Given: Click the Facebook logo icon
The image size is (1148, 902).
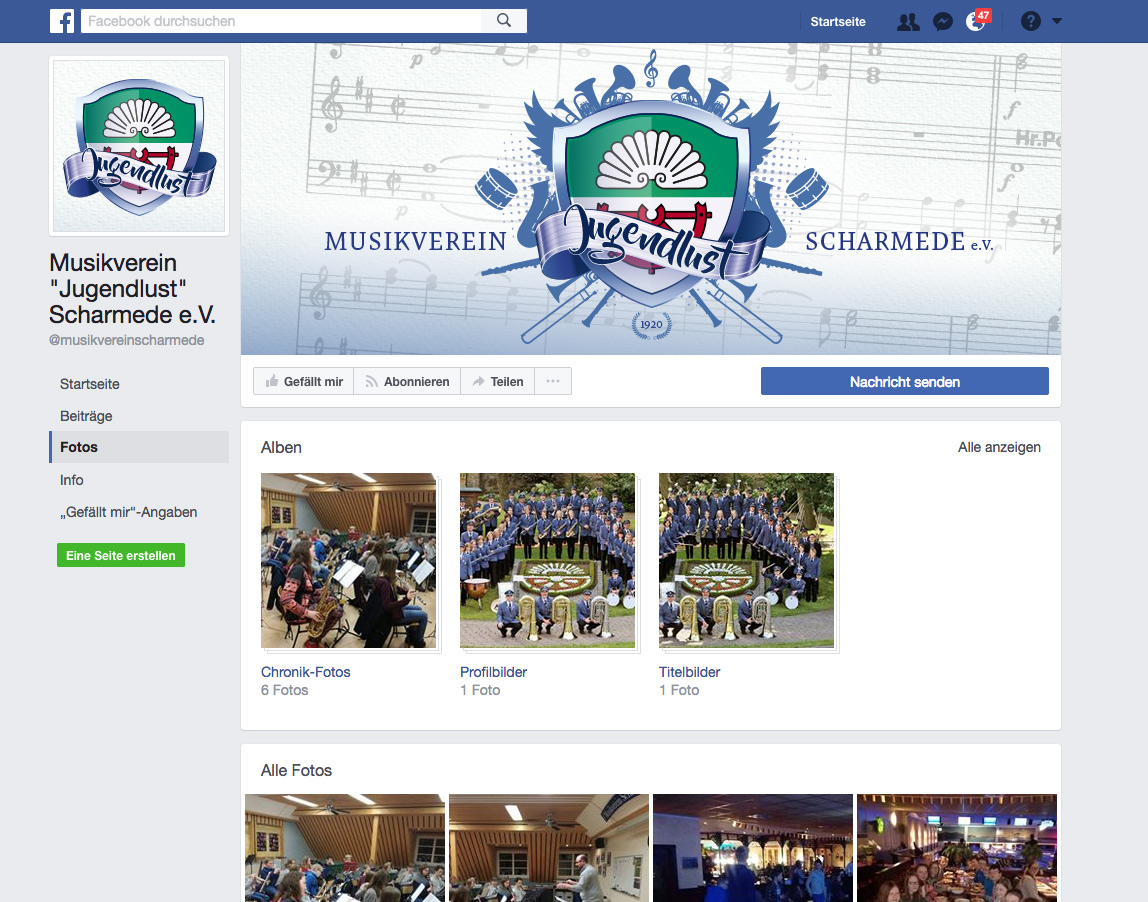Looking at the screenshot, I should click(x=62, y=21).
